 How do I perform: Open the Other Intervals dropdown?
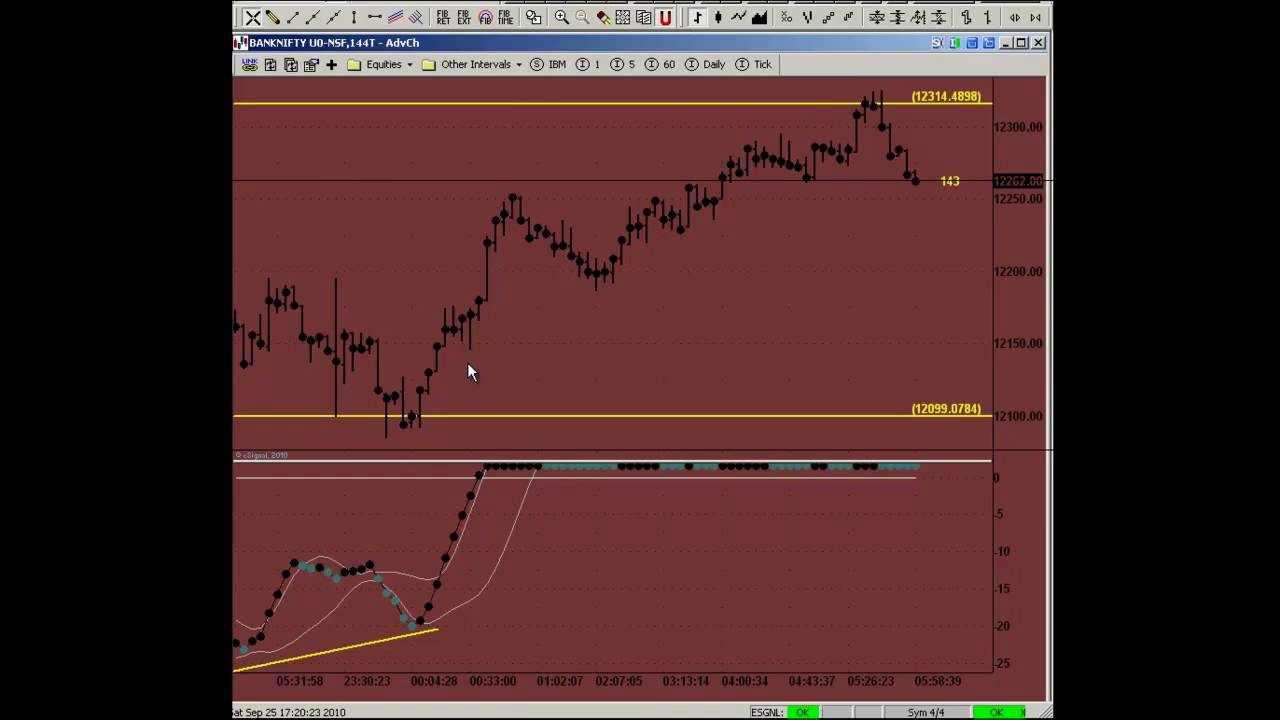point(472,64)
